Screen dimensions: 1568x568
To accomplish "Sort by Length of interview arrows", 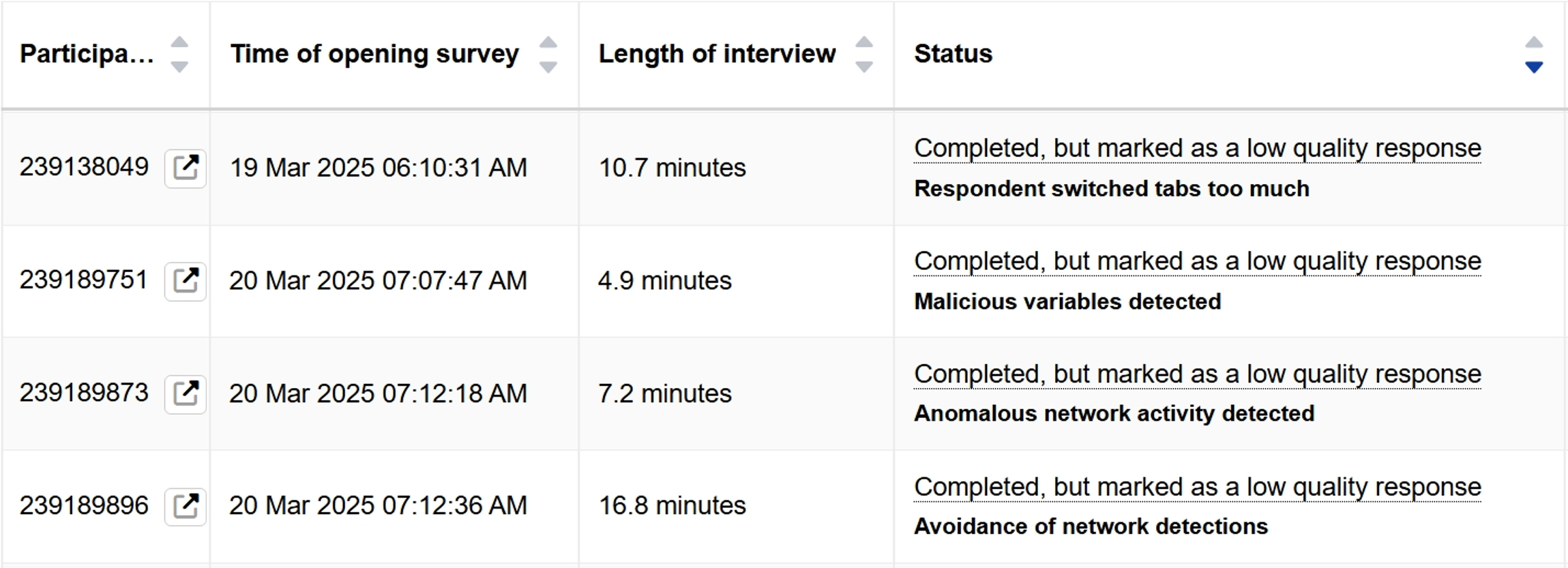I will click(x=864, y=55).
